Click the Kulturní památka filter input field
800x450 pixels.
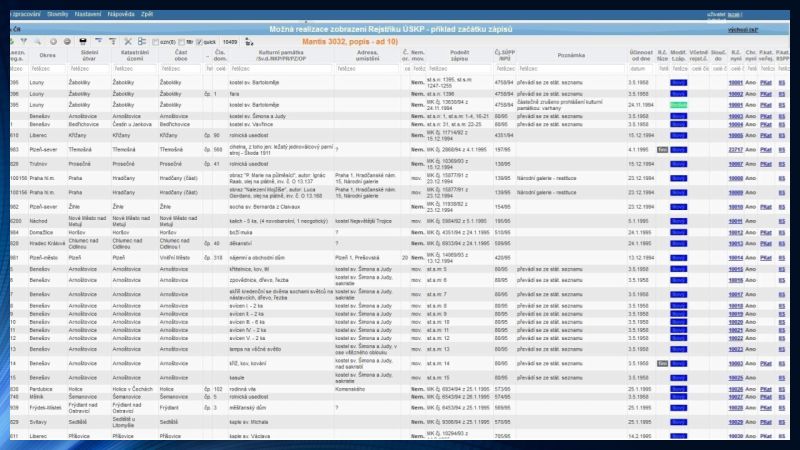tap(281, 68)
